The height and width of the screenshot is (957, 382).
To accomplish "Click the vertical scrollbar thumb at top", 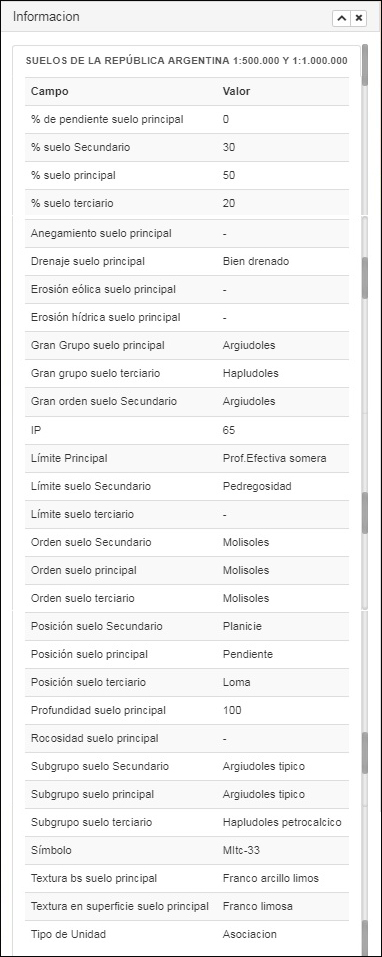I will point(365,65).
